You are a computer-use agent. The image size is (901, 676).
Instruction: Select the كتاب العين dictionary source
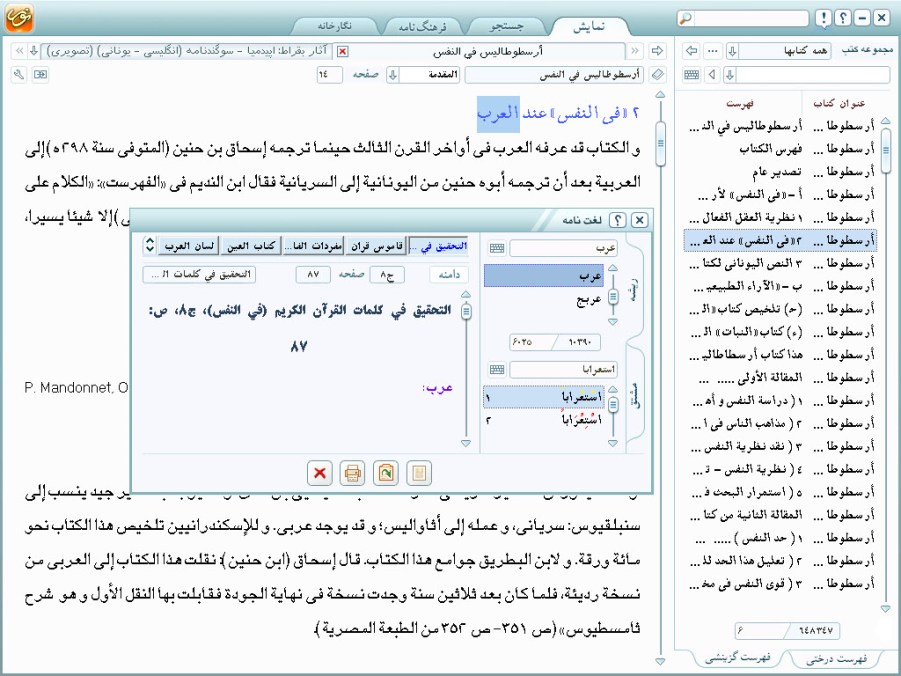[x=251, y=246]
